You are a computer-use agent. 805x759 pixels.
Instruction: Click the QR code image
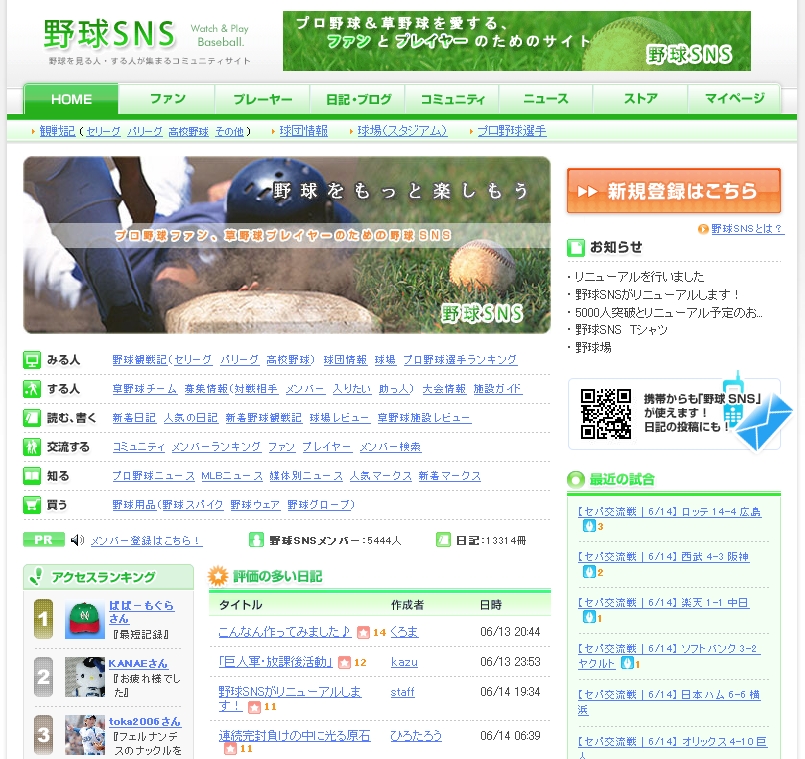tap(605, 414)
